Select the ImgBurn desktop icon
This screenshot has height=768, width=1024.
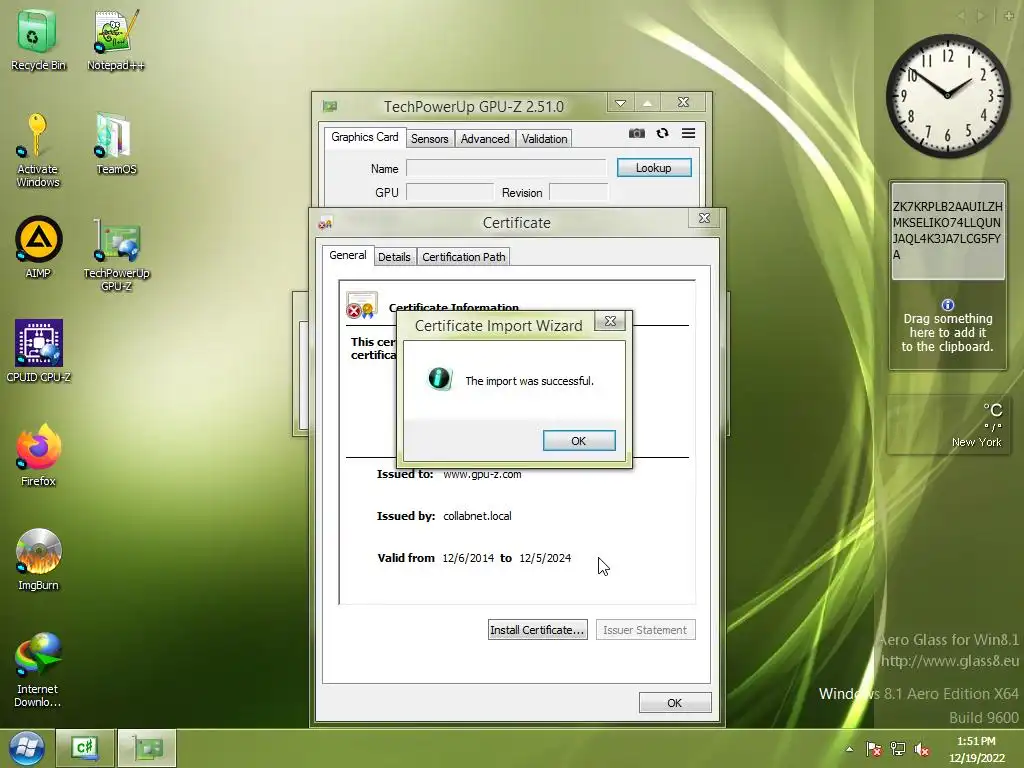[38, 560]
